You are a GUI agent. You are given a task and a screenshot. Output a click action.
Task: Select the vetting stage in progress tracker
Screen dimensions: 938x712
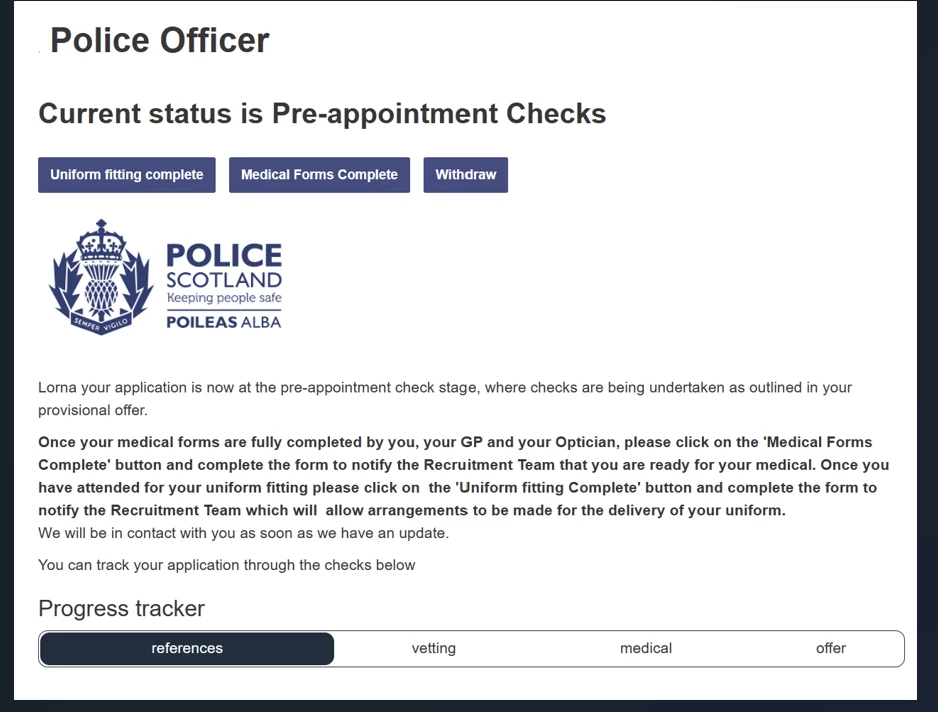click(434, 649)
